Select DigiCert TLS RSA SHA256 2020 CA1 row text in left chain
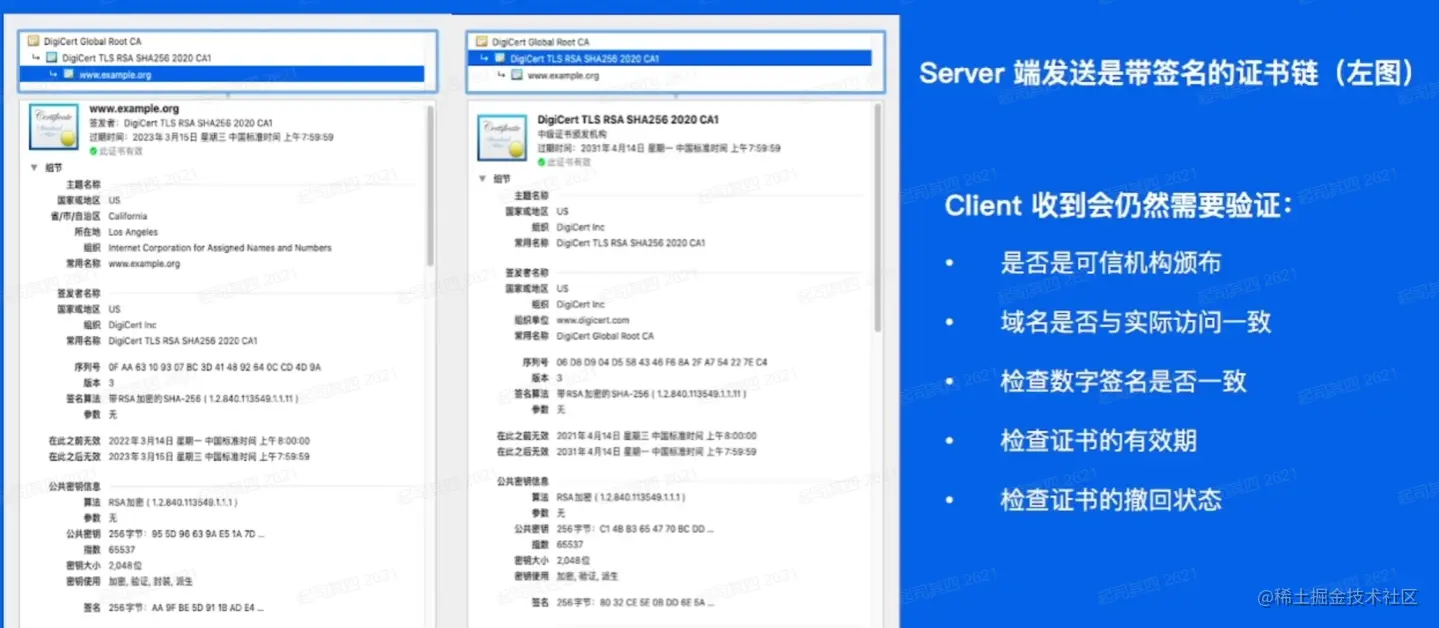Image resolution: width=1439 pixels, height=628 pixels. [x=137, y=58]
